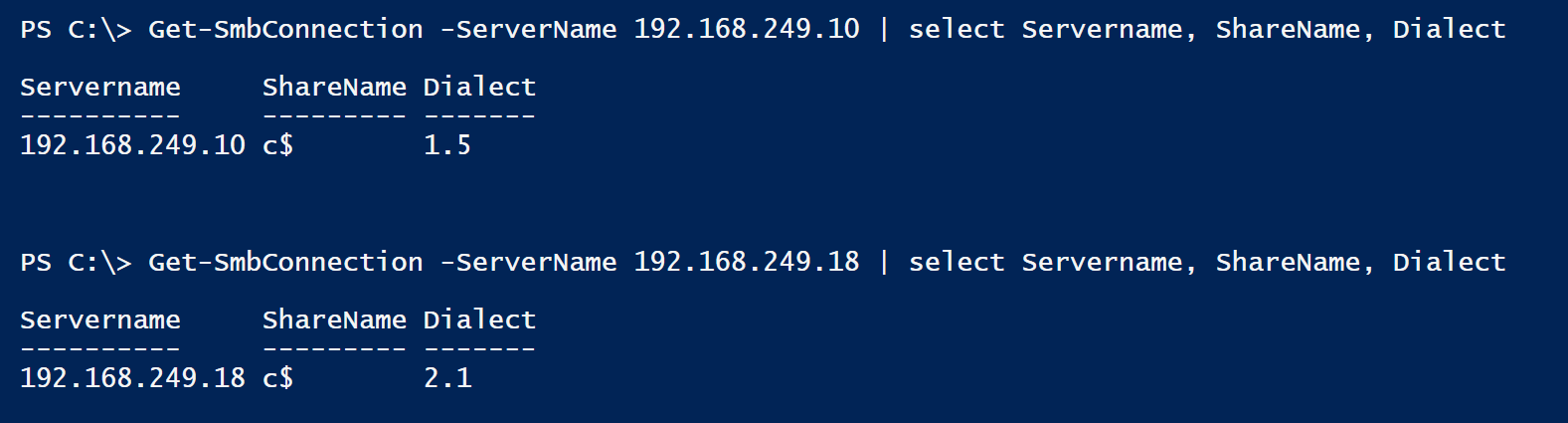Click Get-SmbConnection cmdlet in the 192.168.249.18 command
1568x423 pixels.
[285, 263]
